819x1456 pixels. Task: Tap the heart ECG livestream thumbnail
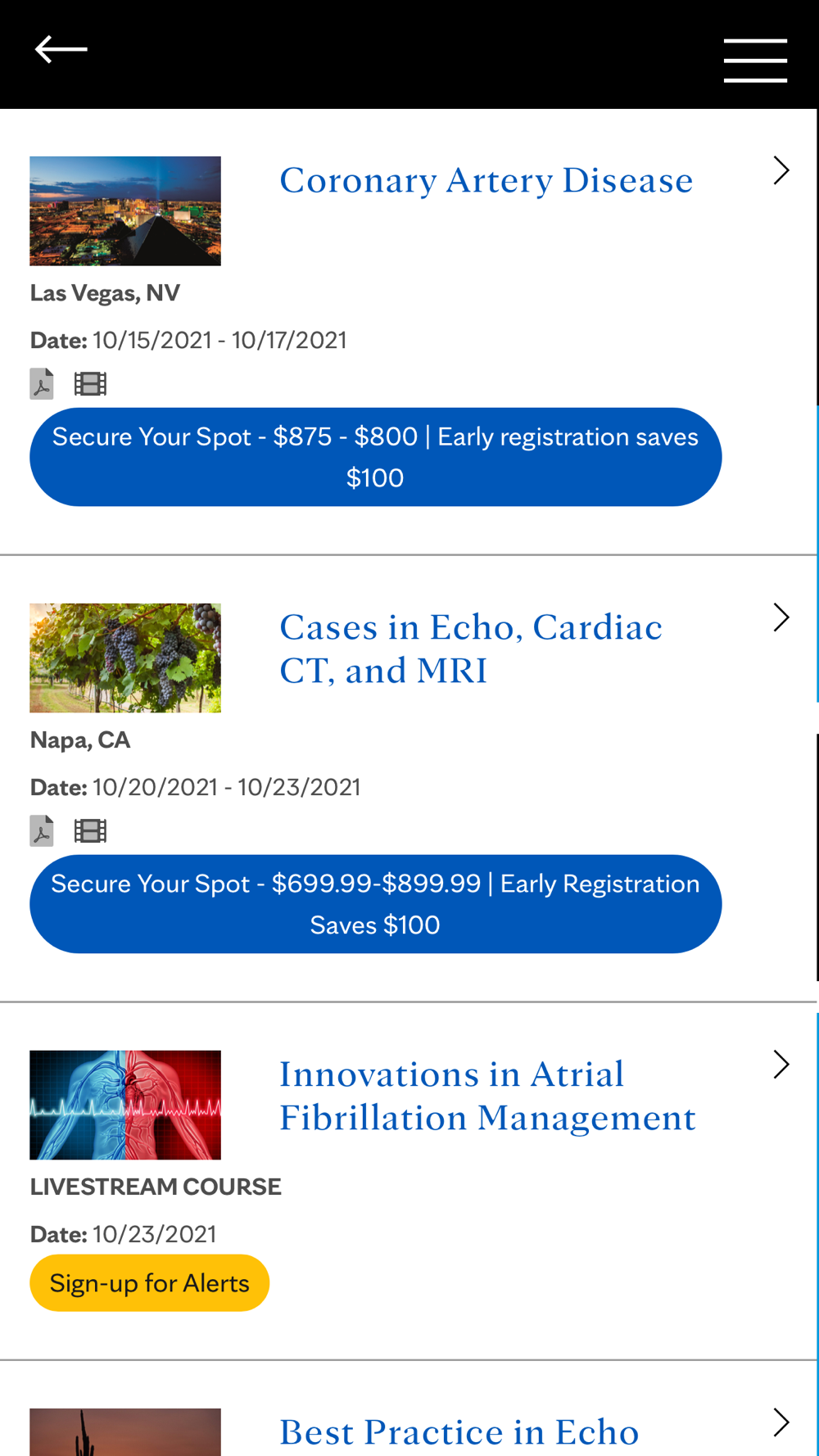point(125,1106)
